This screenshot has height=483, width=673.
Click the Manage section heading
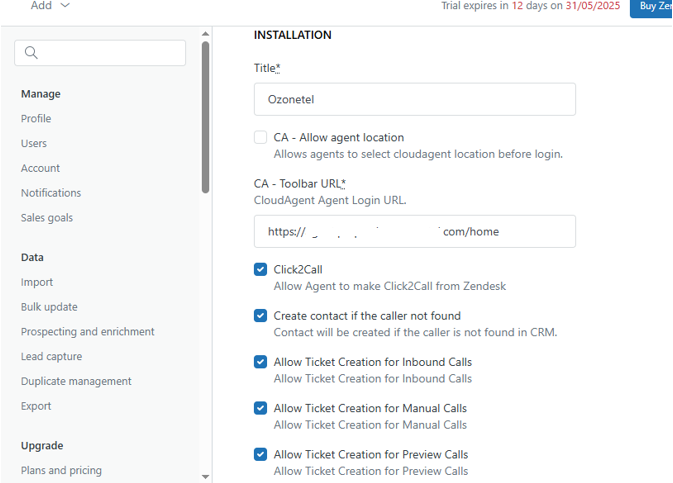[41, 94]
